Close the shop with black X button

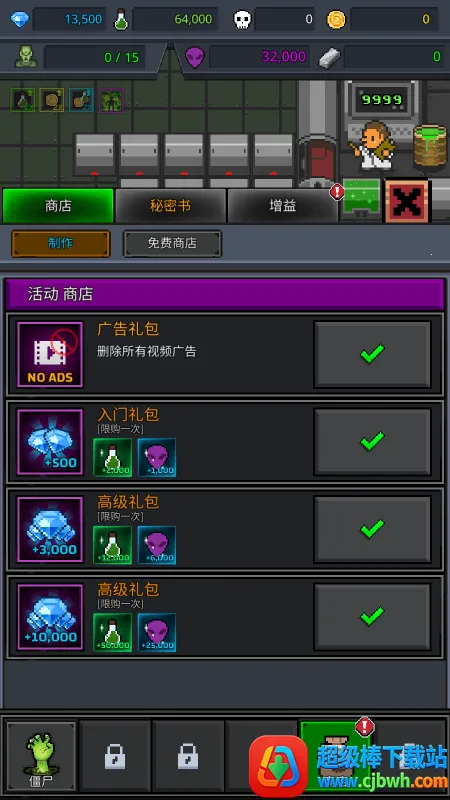(x=407, y=201)
